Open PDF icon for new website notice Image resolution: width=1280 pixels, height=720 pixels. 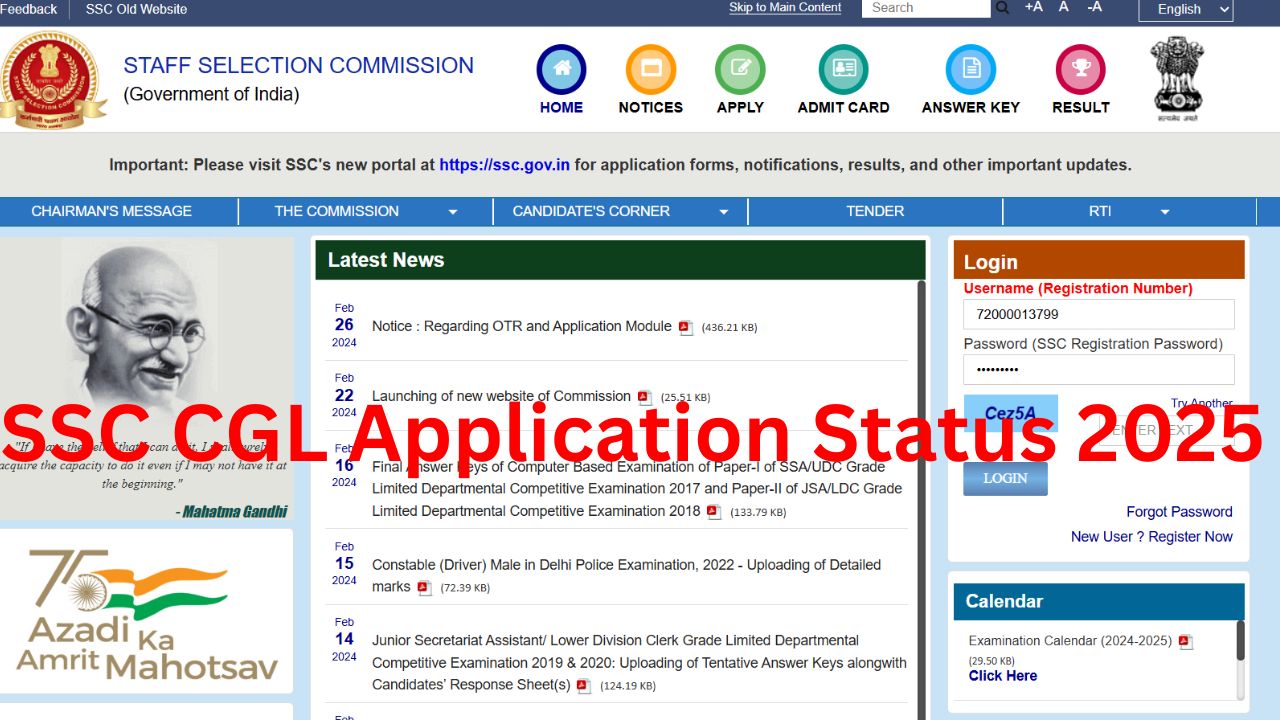(x=644, y=397)
